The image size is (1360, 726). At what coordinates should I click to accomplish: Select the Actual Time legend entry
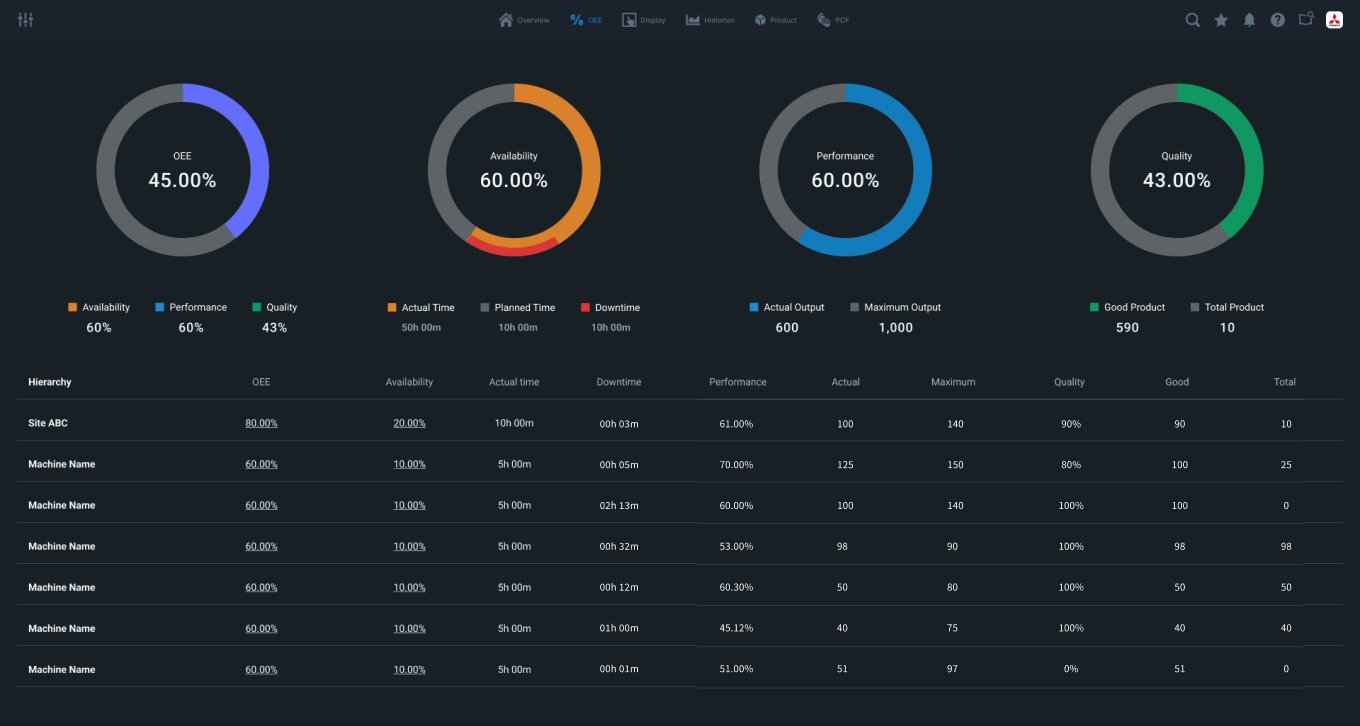pyautogui.click(x=421, y=307)
